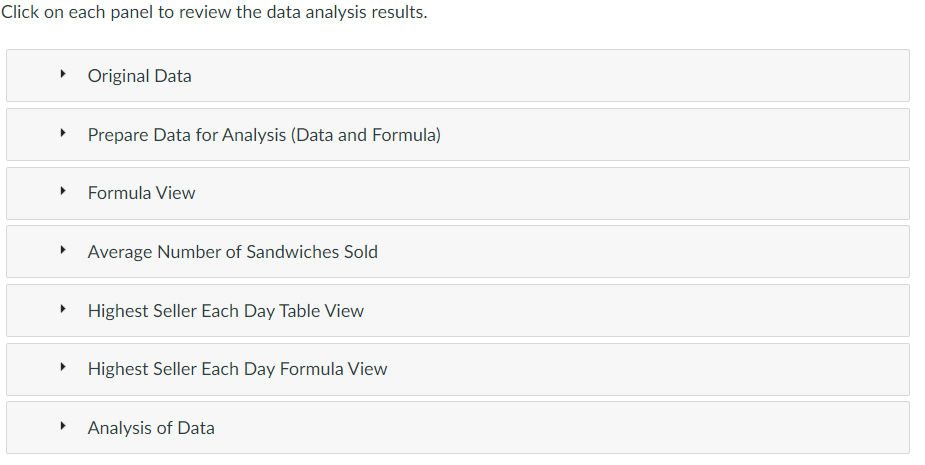Expand triangle for Highest Seller Table View

pyautogui.click(x=63, y=310)
